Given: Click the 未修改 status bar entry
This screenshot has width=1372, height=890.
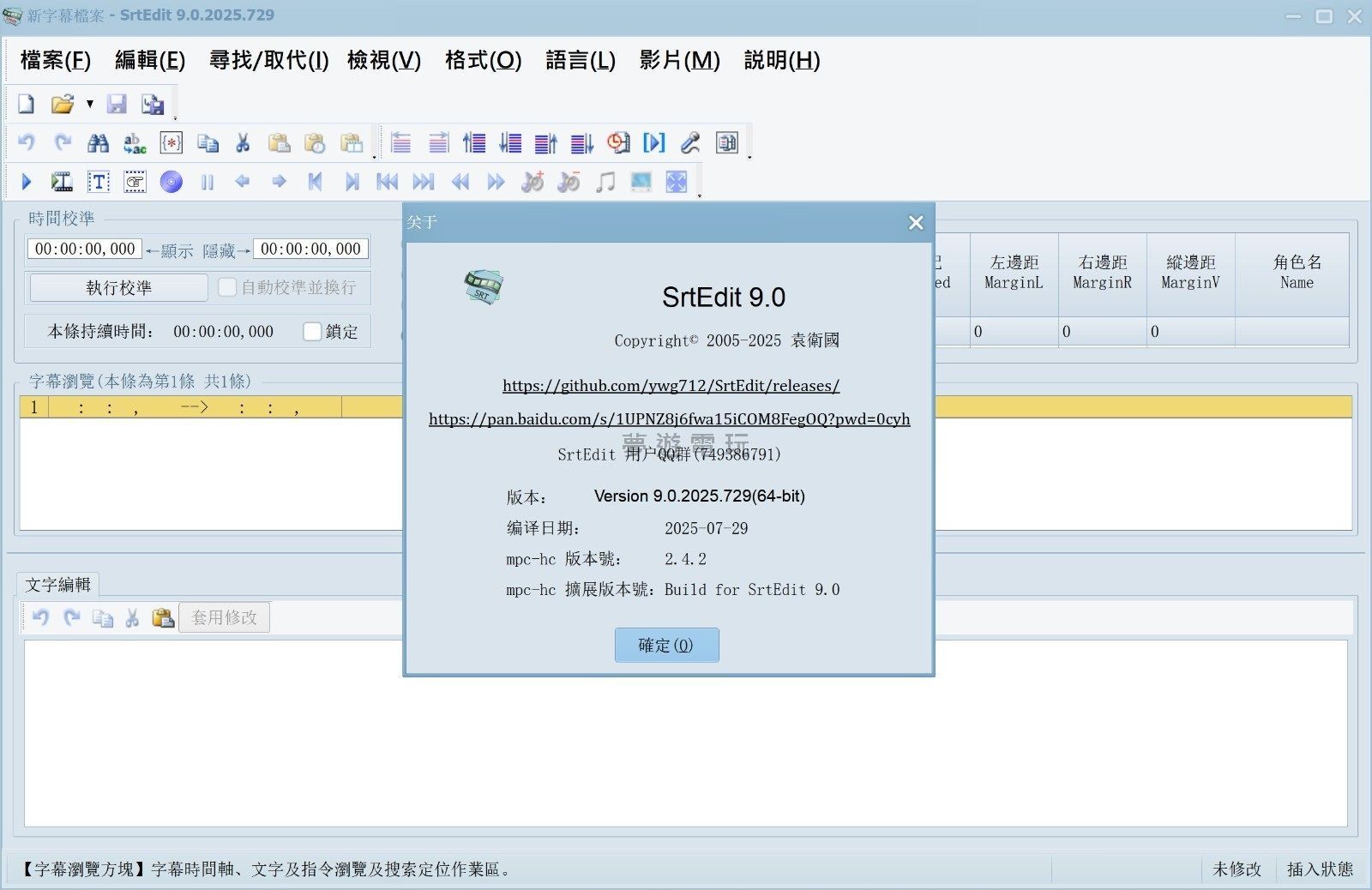Looking at the screenshot, I should click(x=1237, y=869).
